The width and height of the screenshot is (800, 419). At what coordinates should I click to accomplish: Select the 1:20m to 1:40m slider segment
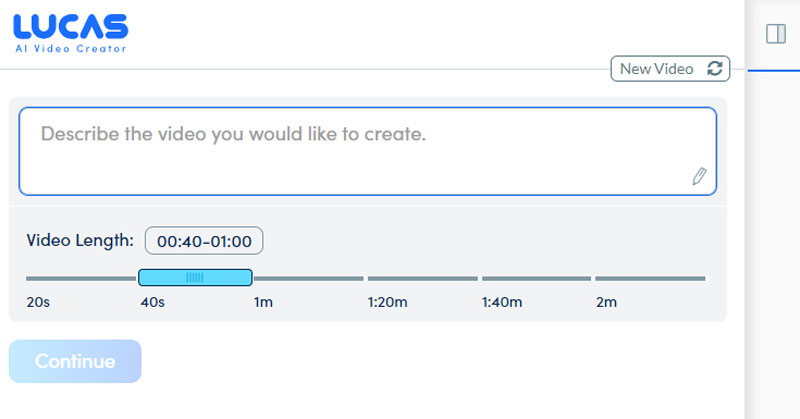(423, 279)
